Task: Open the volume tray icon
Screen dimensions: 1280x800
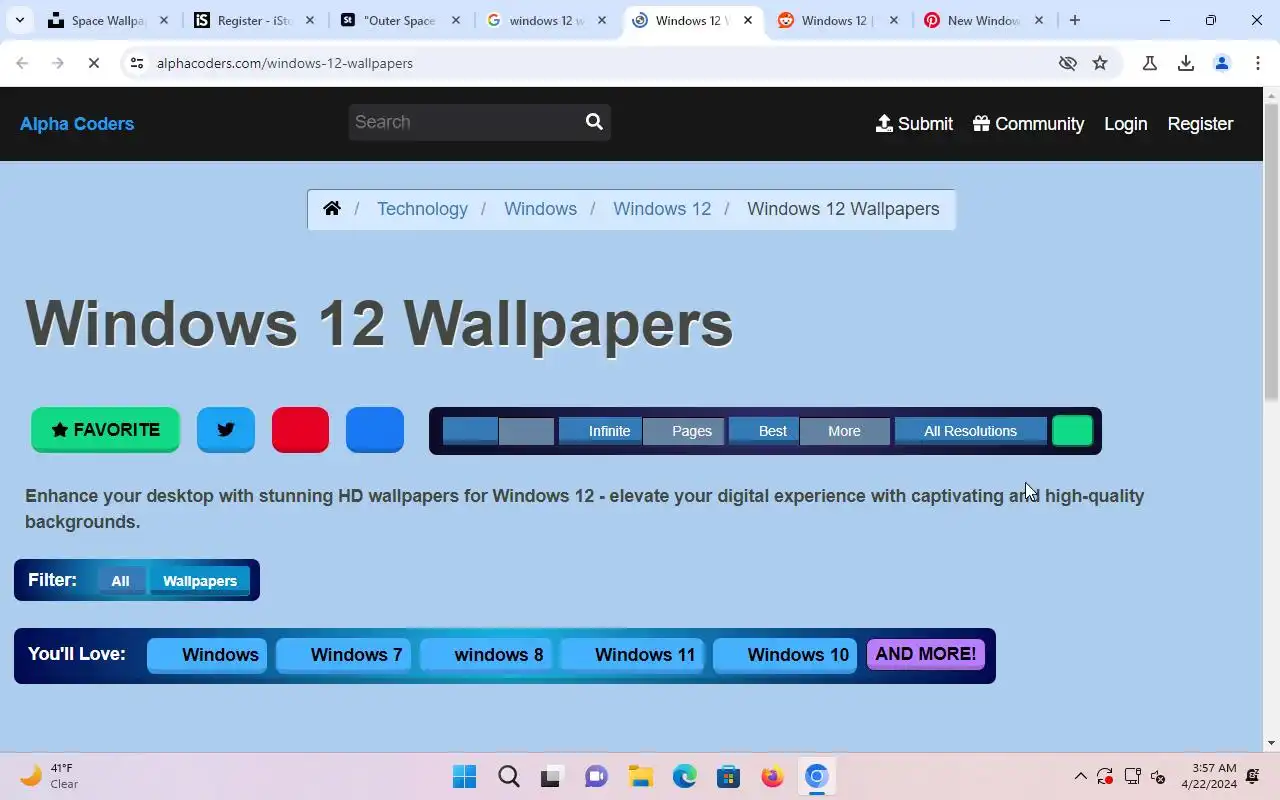Action: point(1158,776)
